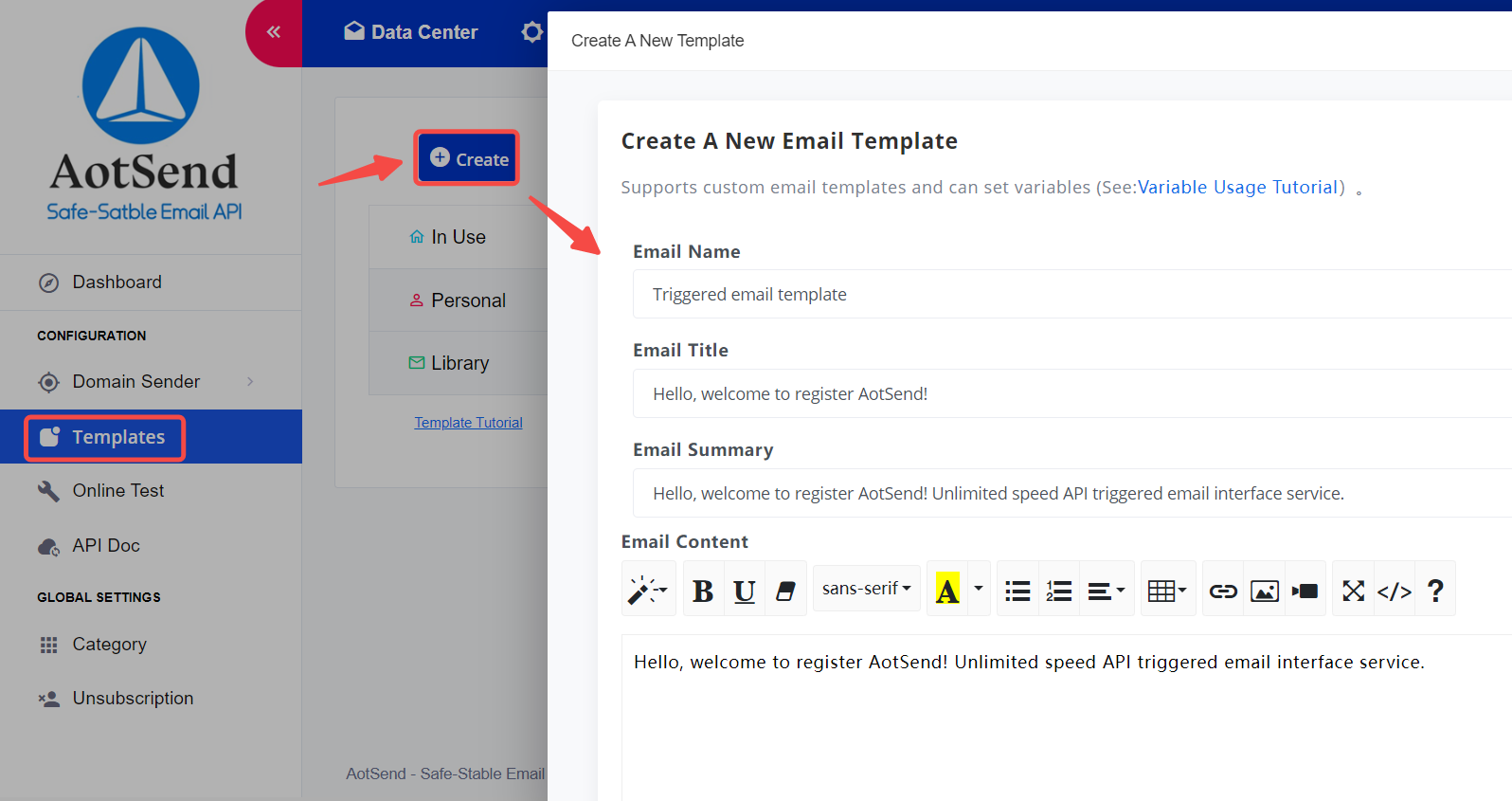Go to Dashboard in sidebar
Image resolution: width=1512 pixels, height=801 pixels.
coord(151,282)
